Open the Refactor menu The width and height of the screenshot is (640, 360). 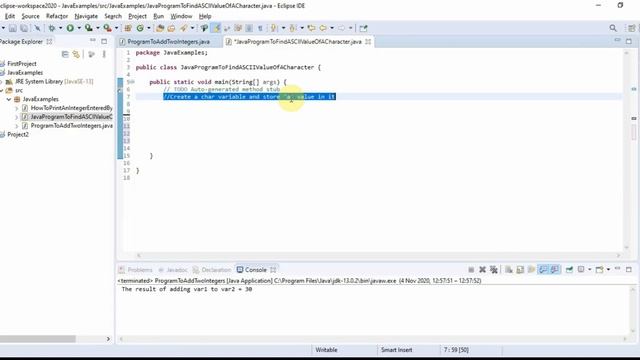point(57,16)
